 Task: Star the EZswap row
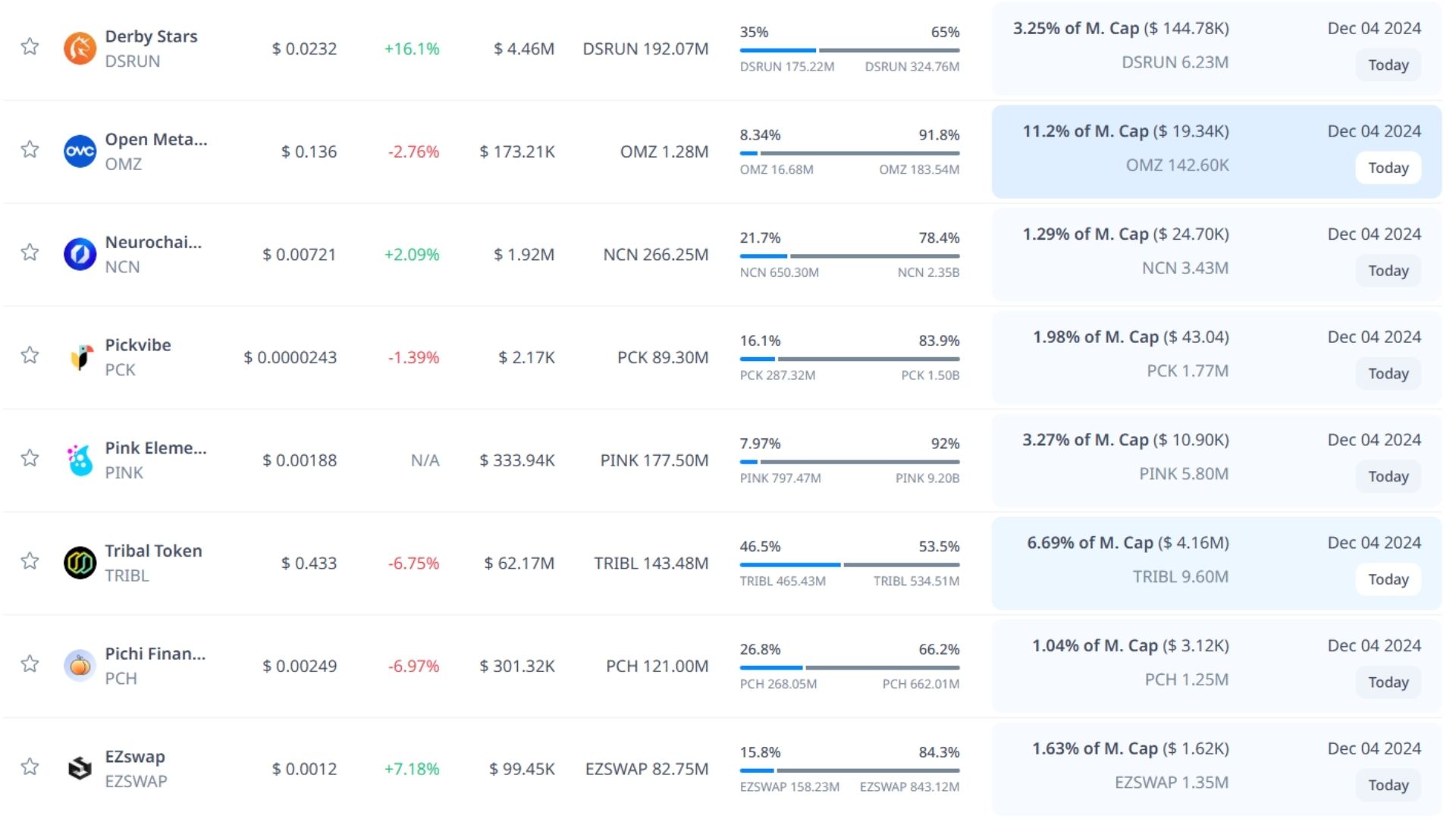tap(30, 767)
